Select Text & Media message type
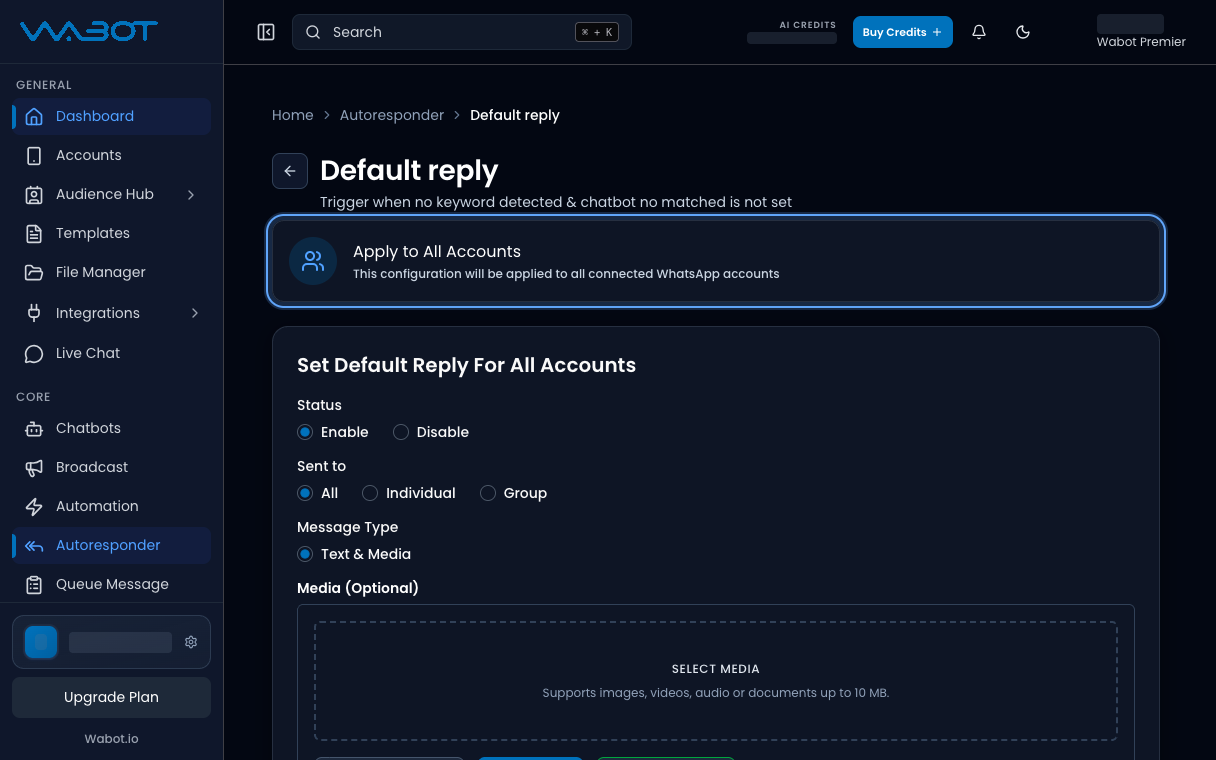 pyautogui.click(x=305, y=554)
